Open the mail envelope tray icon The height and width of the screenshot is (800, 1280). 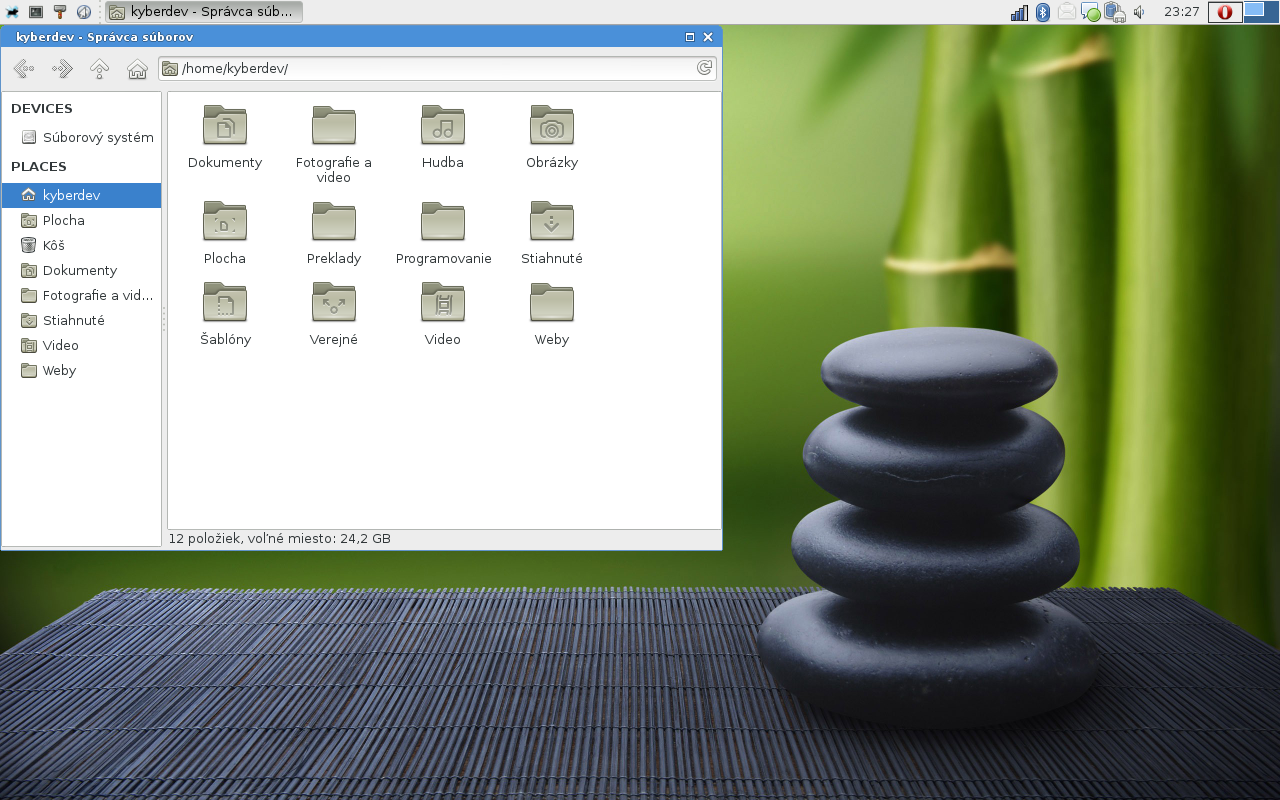click(x=1067, y=12)
